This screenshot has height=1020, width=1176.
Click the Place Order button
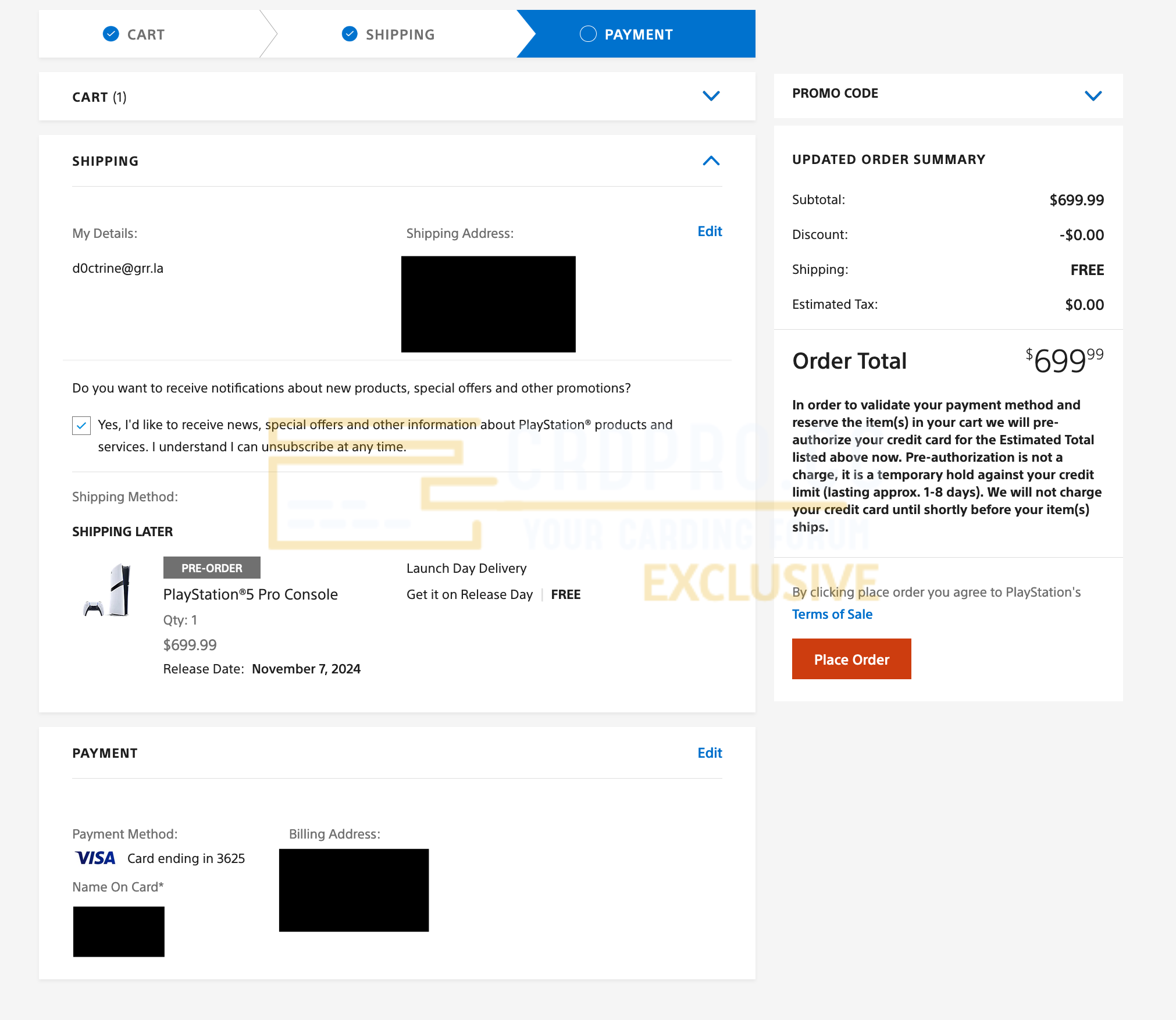[851, 659]
